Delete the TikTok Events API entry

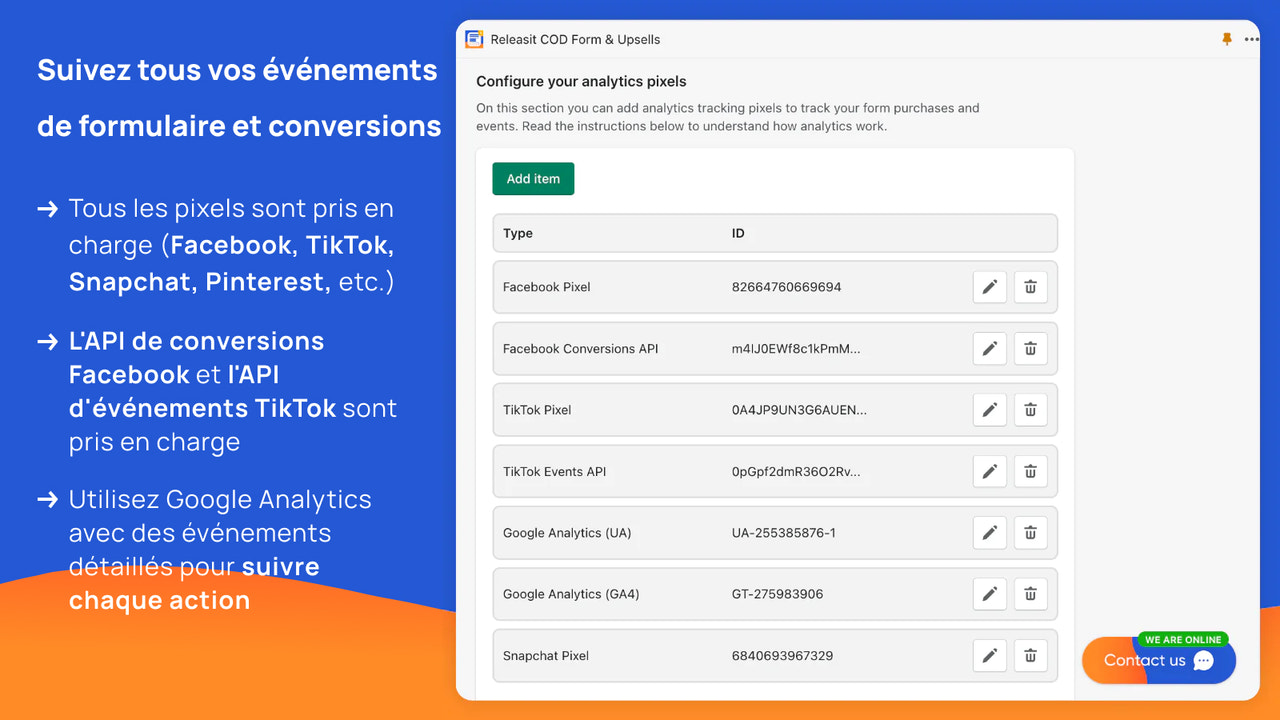click(x=1030, y=472)
